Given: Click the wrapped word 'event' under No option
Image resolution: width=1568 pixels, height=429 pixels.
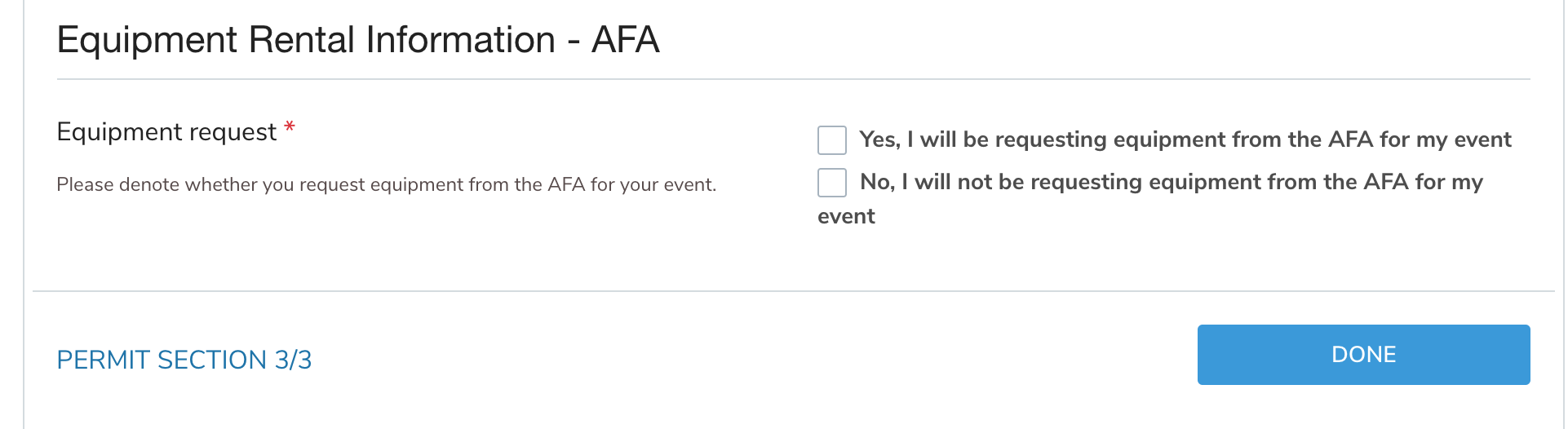Looking at the screenshot, I should click(x=846, y=216).
